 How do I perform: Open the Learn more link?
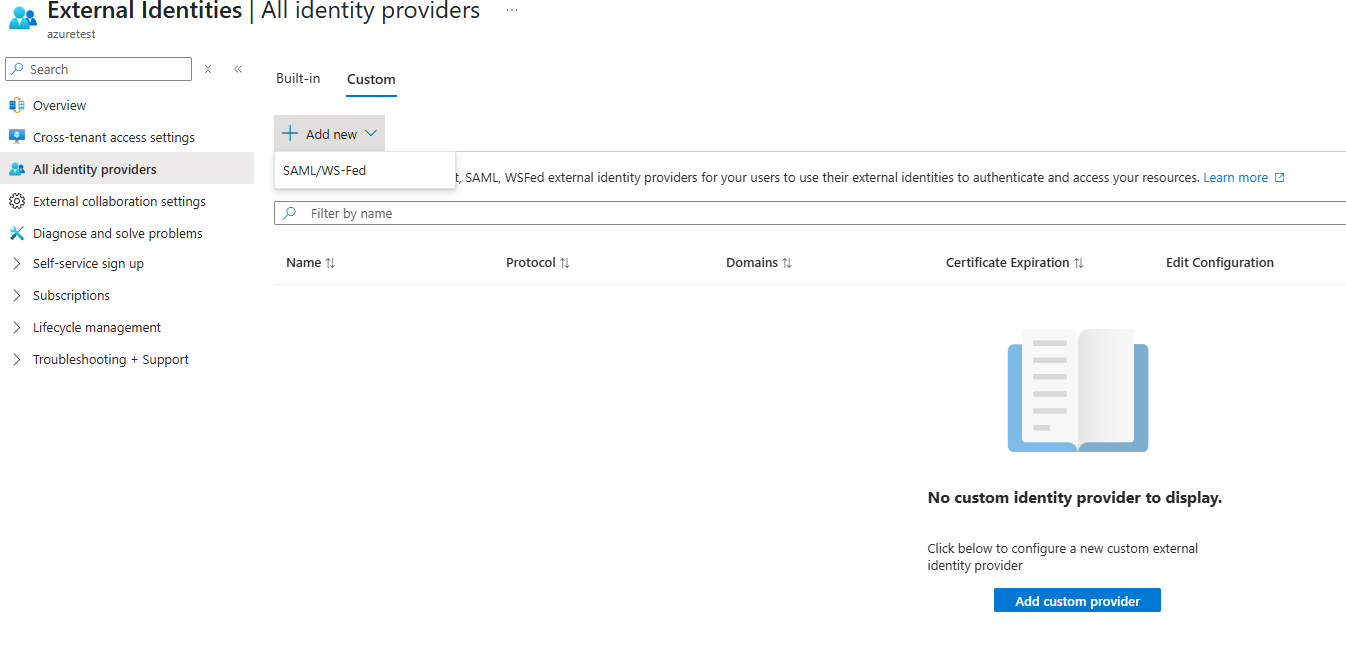(x=1235, y=177)
